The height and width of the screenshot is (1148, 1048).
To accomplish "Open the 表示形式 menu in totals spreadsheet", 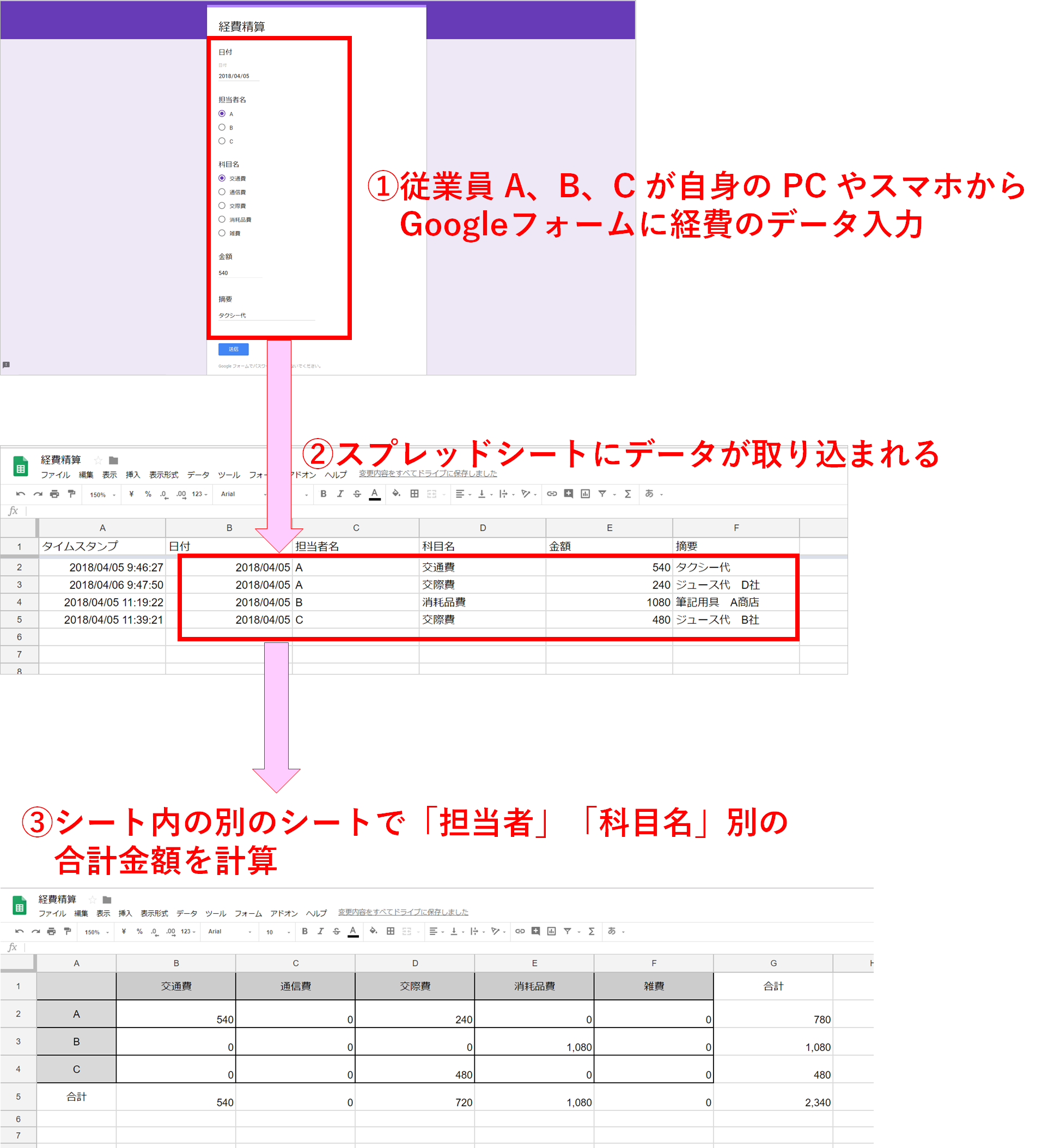I will [154, 913].
